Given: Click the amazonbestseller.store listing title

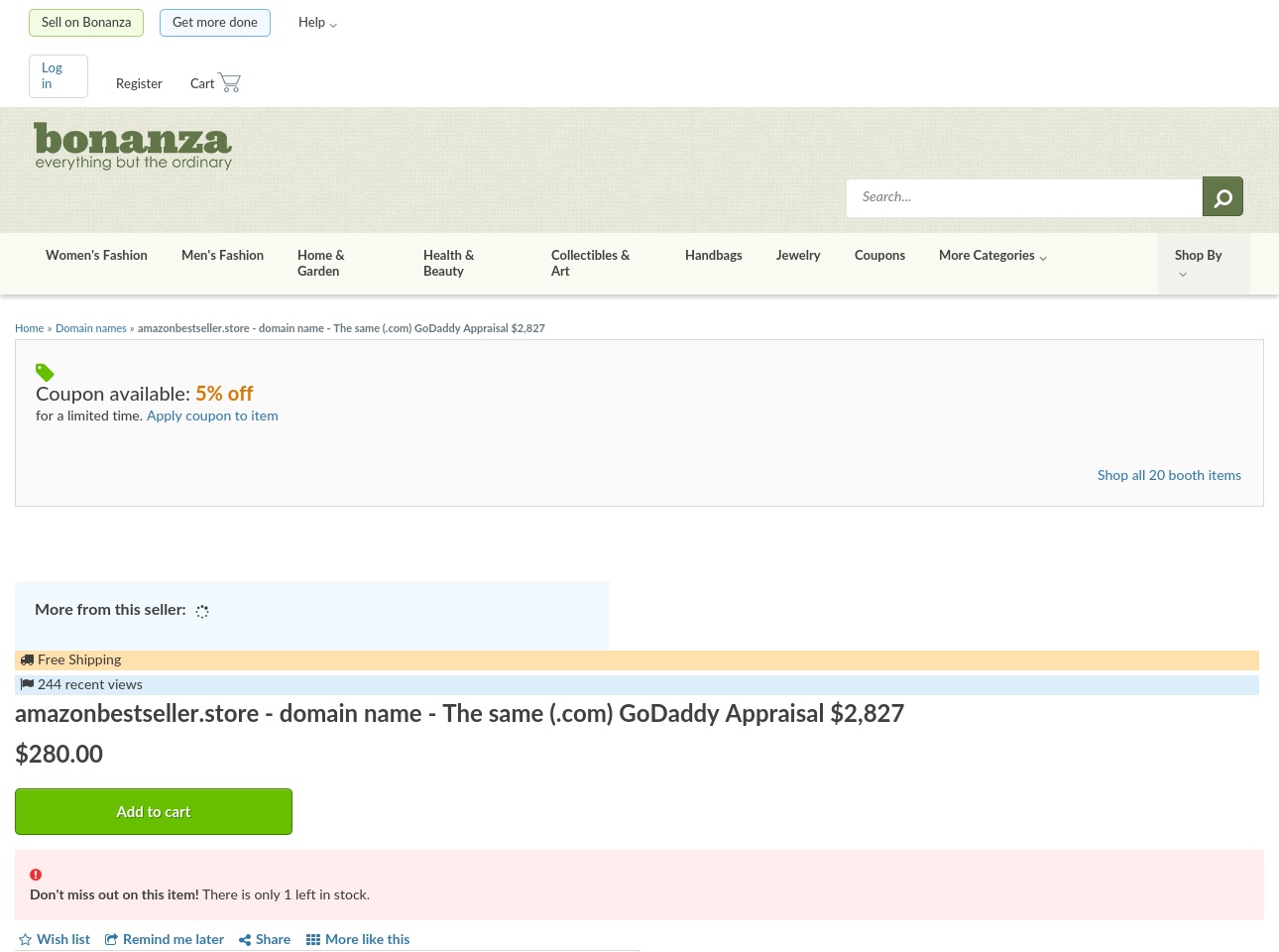Looking at the screenshot, I should (459, 714).
